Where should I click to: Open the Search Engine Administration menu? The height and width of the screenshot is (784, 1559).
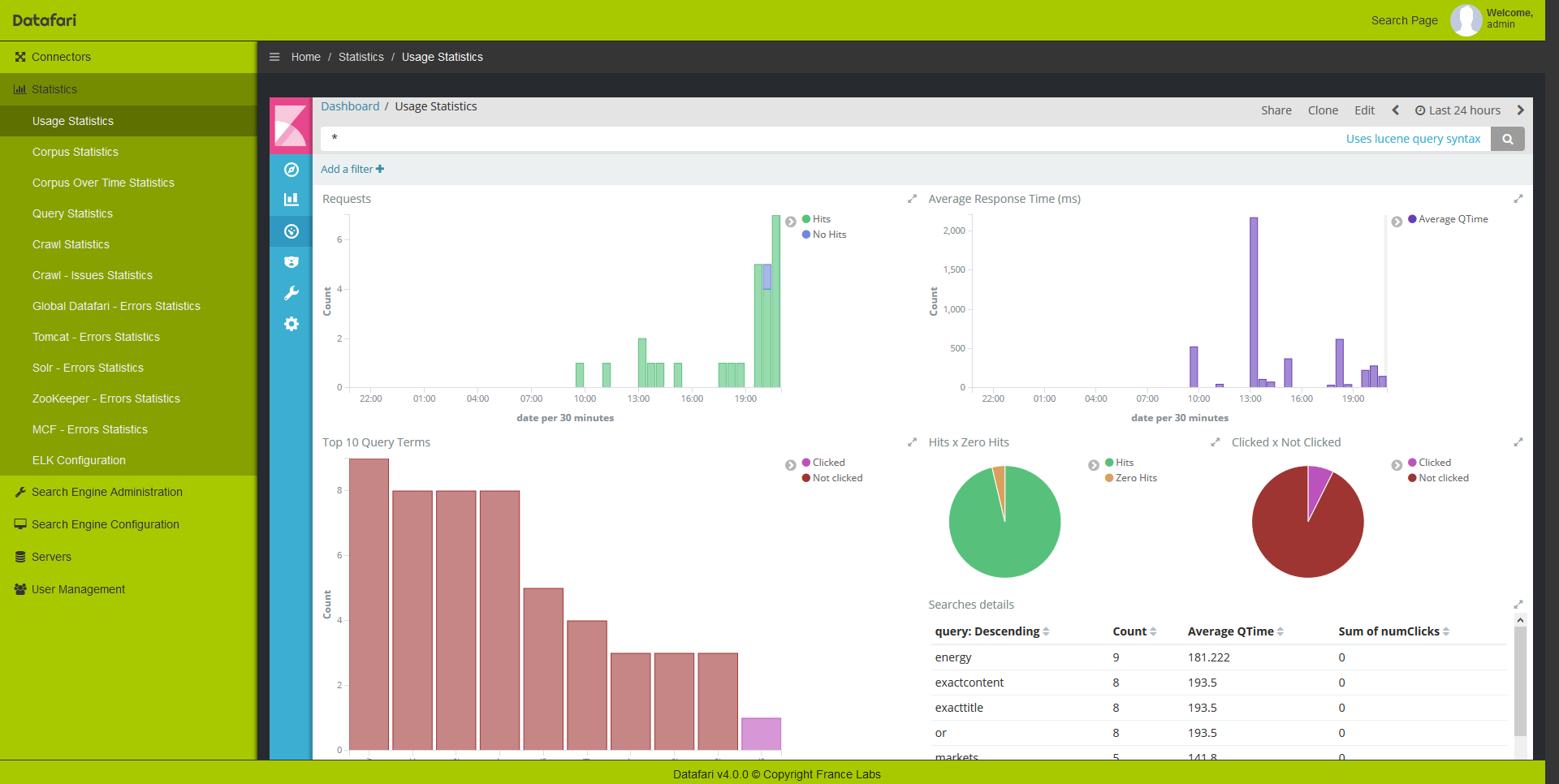coord(106,492)
